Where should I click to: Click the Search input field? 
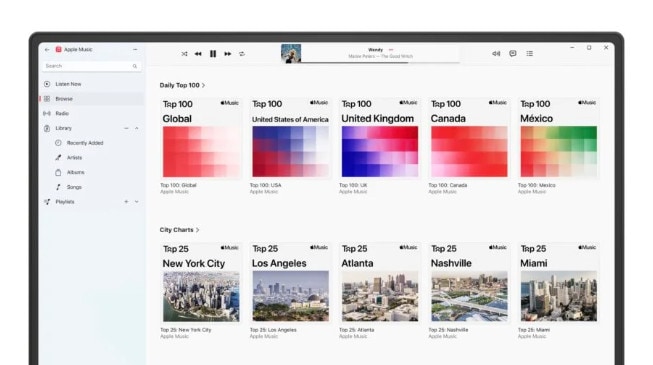[92, 66]
